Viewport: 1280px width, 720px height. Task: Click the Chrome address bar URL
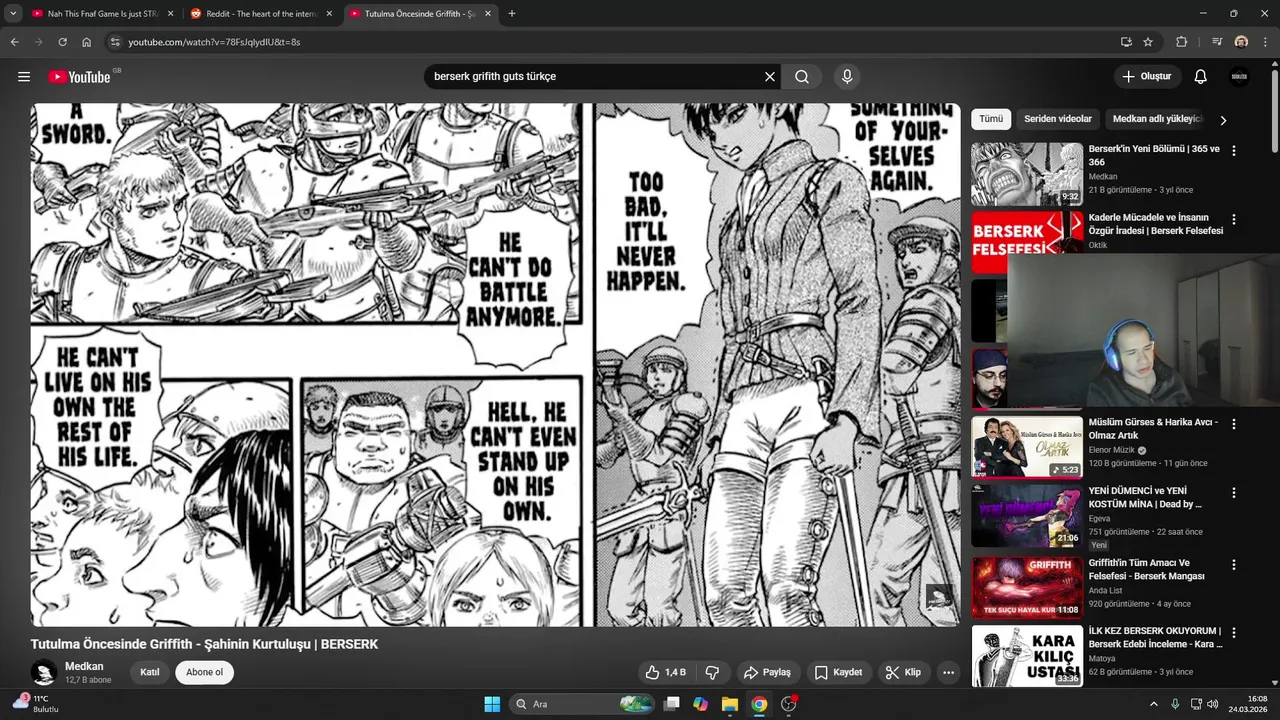click(214, 42)
